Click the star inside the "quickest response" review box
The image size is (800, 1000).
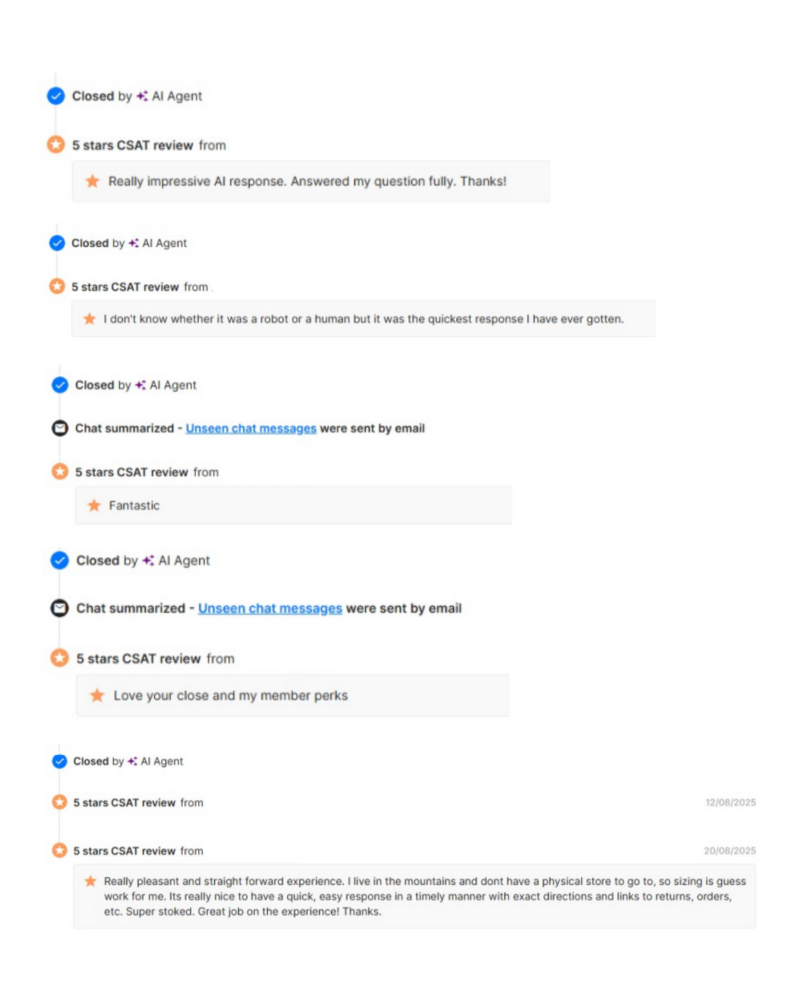(89, 319)
